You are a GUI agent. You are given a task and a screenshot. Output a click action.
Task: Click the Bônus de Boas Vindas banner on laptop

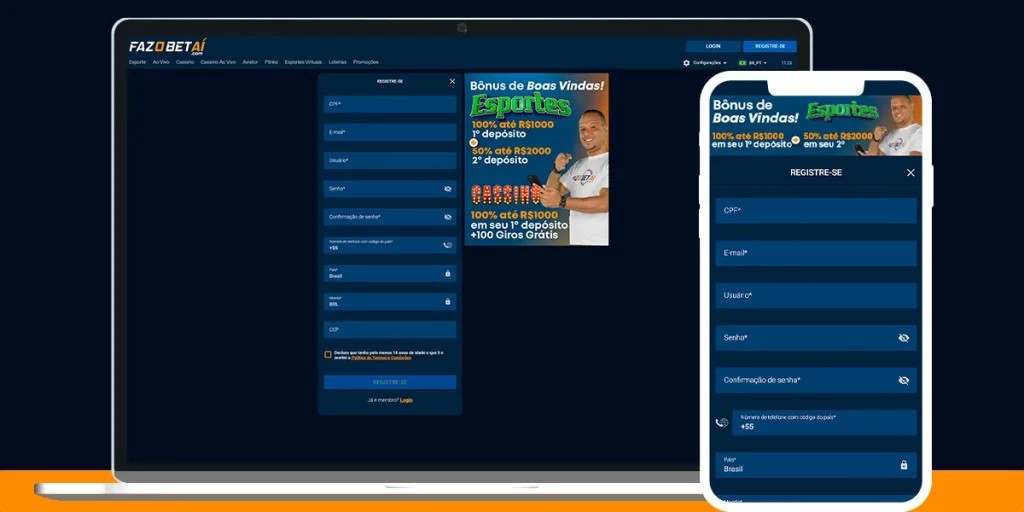[536, 159]
